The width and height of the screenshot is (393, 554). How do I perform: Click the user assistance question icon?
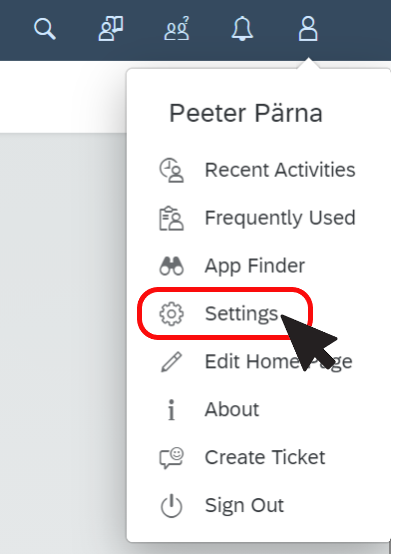tap(176, 29)
